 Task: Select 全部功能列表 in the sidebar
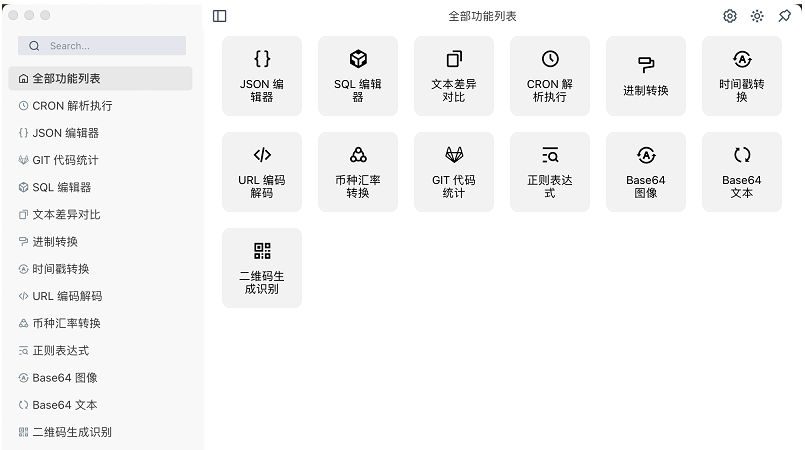click(x=100, y=78)
